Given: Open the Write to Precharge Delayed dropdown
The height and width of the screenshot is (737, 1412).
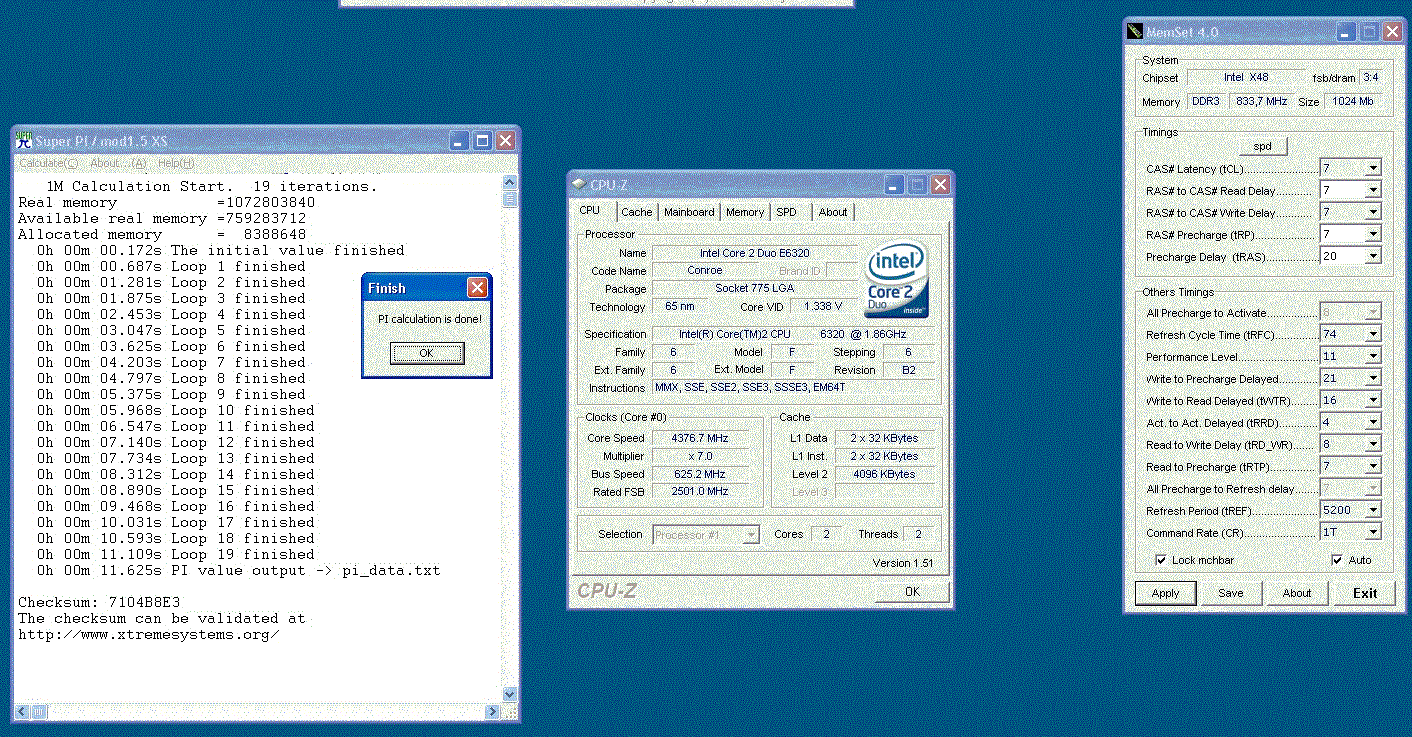Looking at the screenshot, I should pos(1373,378).
